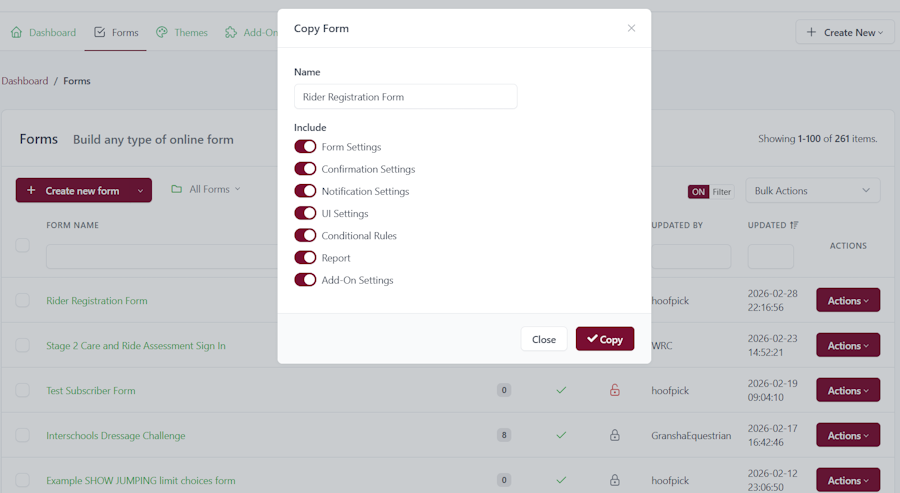Click the form Name text field
The width and height of the screenshot is (900, 493).
pyautogui.click(x=405, y=97)
